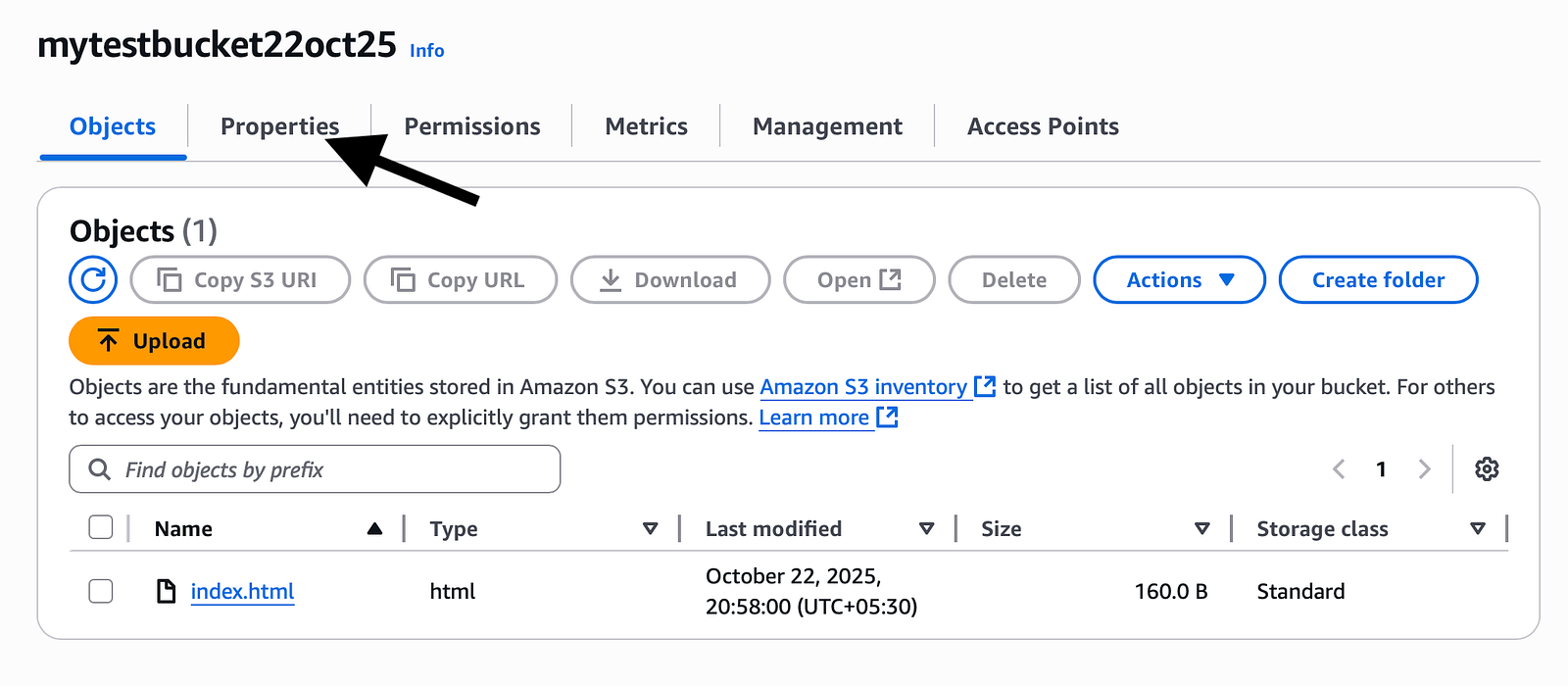Switch to the Permissions tab
Image resolution: width=1568 pixels, height=686 pixels.
[472, 126]
